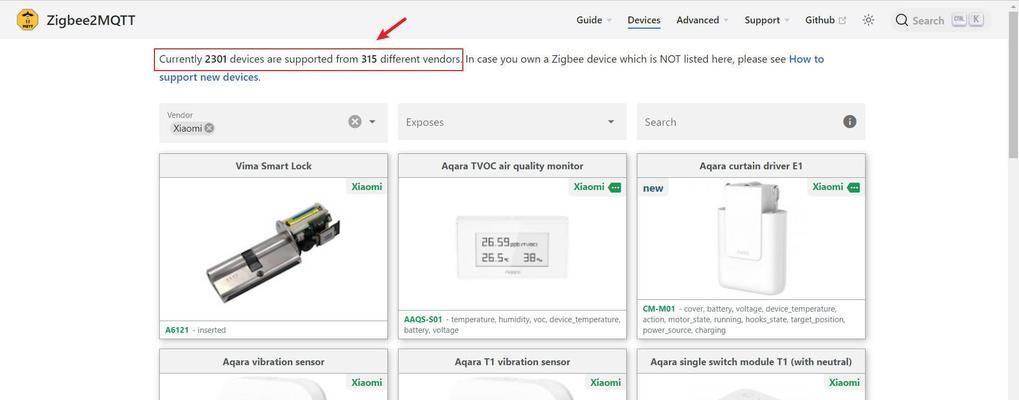
Task: Open the Zigbee2MQTT home title link
Action: tap(91, 20)
